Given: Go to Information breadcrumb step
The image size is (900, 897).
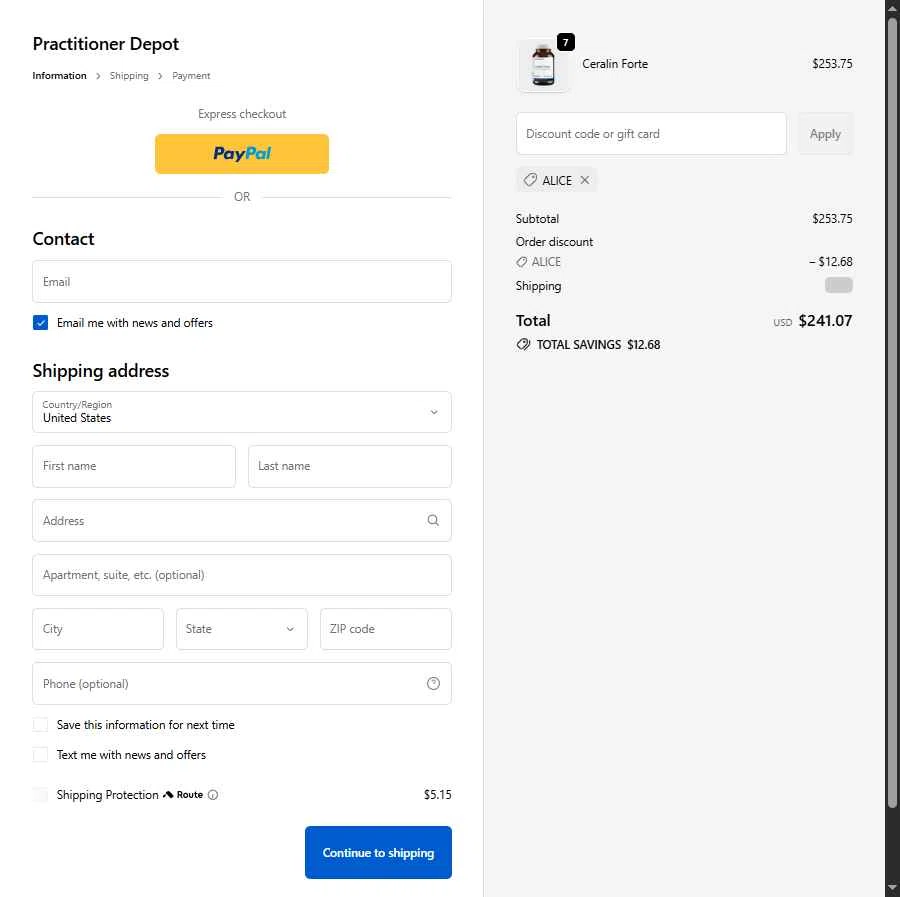Looking at the screenshot, I should point(59,76).
